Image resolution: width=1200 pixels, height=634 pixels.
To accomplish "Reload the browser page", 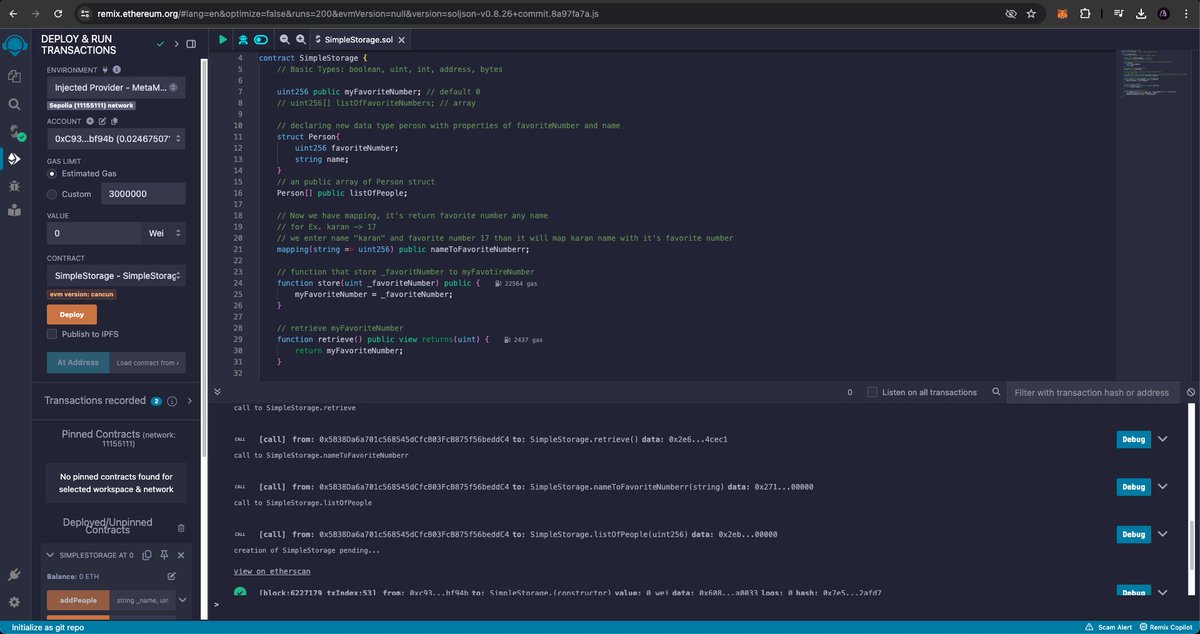I will coord(57,14).
